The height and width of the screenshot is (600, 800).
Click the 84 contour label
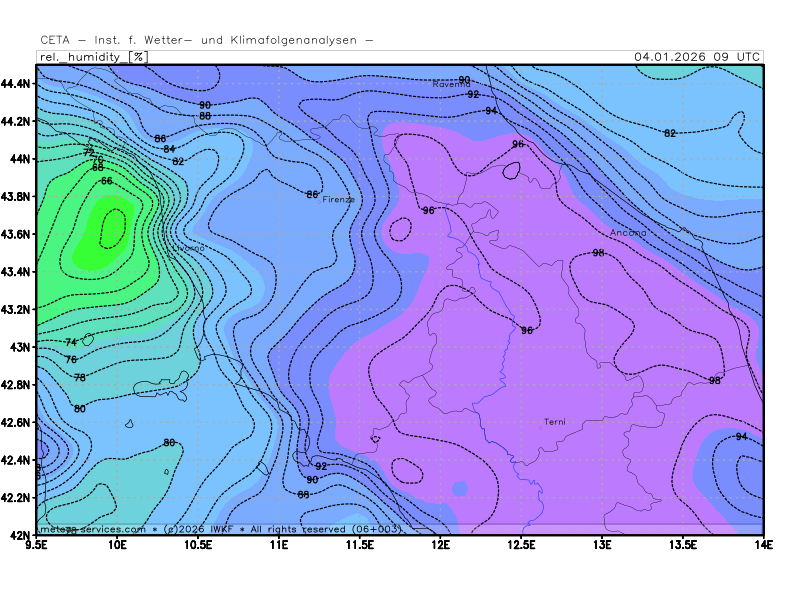click(169, 149)
